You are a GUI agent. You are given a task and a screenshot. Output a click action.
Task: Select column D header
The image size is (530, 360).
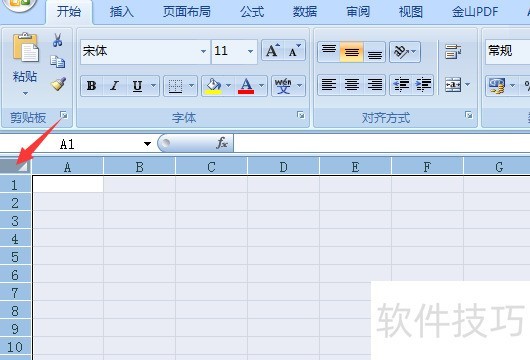[x=283, y=166]
